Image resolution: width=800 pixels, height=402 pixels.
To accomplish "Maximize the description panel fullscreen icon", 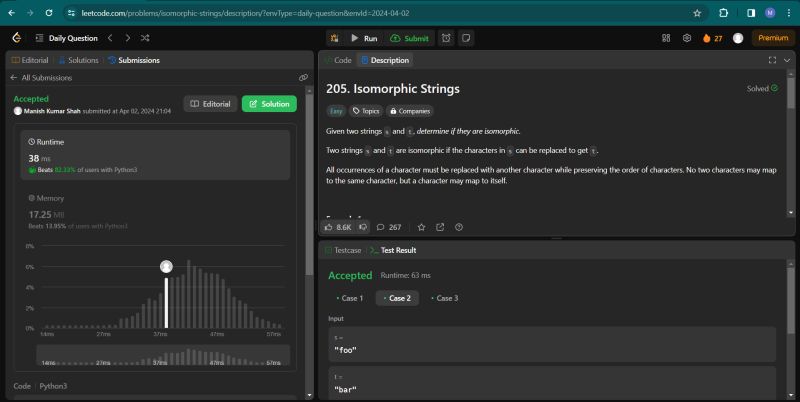I will [x=772, y=60].
